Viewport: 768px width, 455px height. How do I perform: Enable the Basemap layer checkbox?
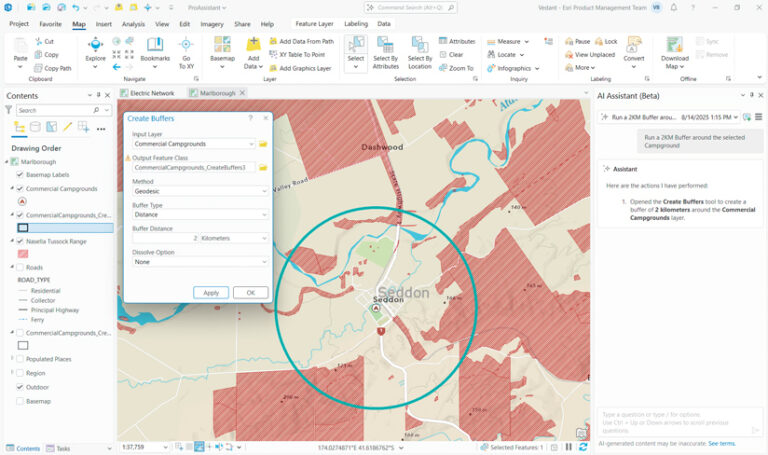(x=20, y=401)
